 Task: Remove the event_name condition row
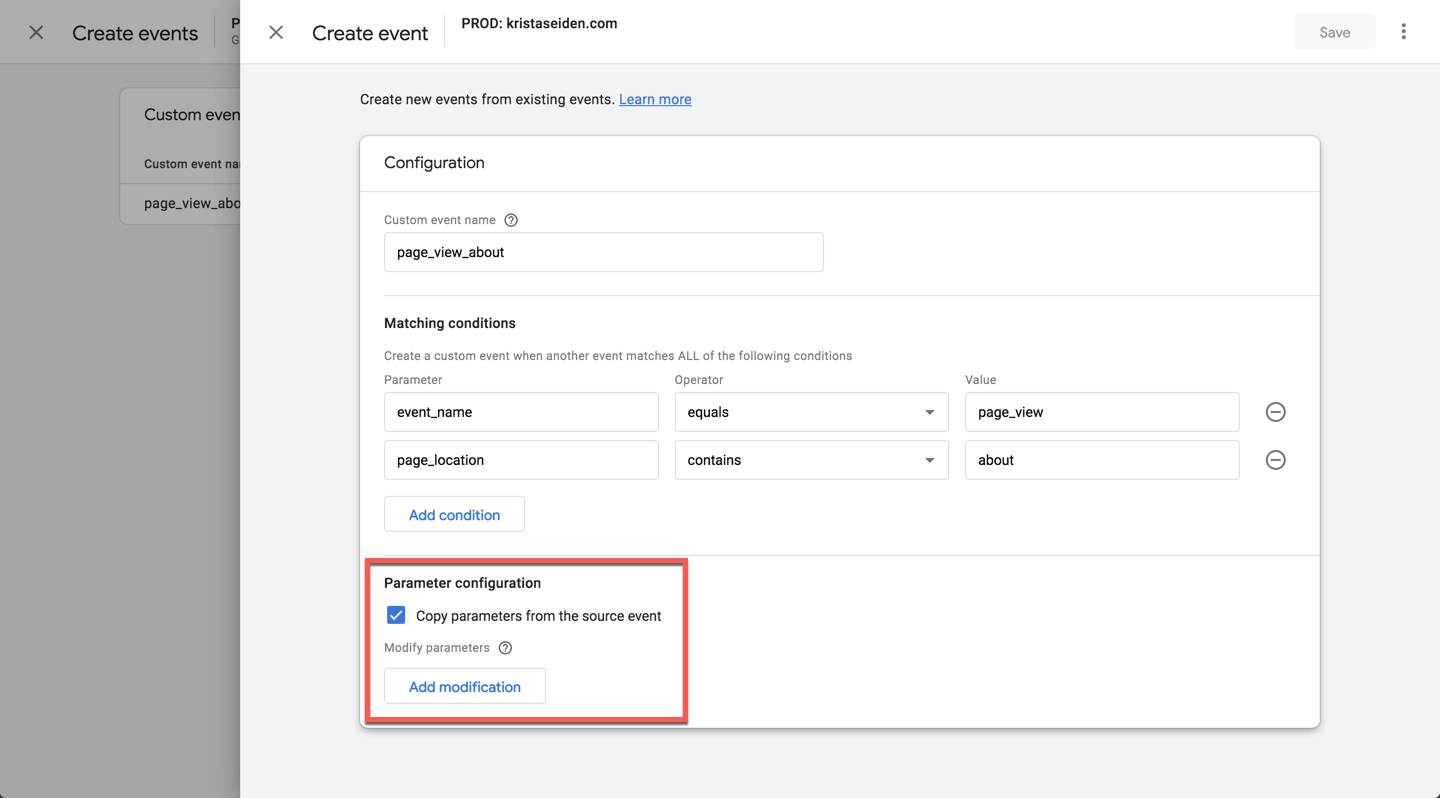(1275, 412)
